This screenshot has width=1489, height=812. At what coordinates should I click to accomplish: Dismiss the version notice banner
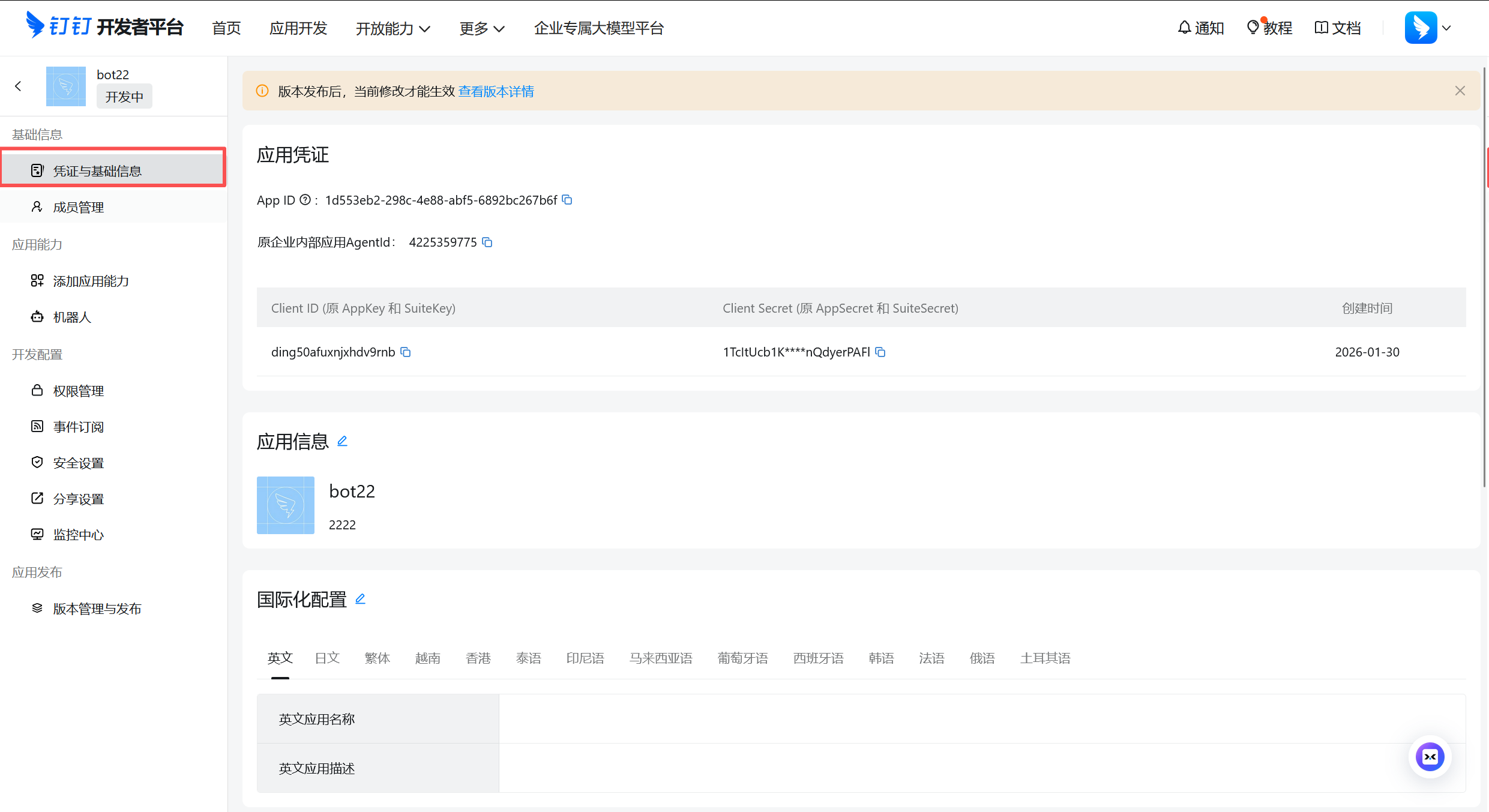[x=1460, y=91]
